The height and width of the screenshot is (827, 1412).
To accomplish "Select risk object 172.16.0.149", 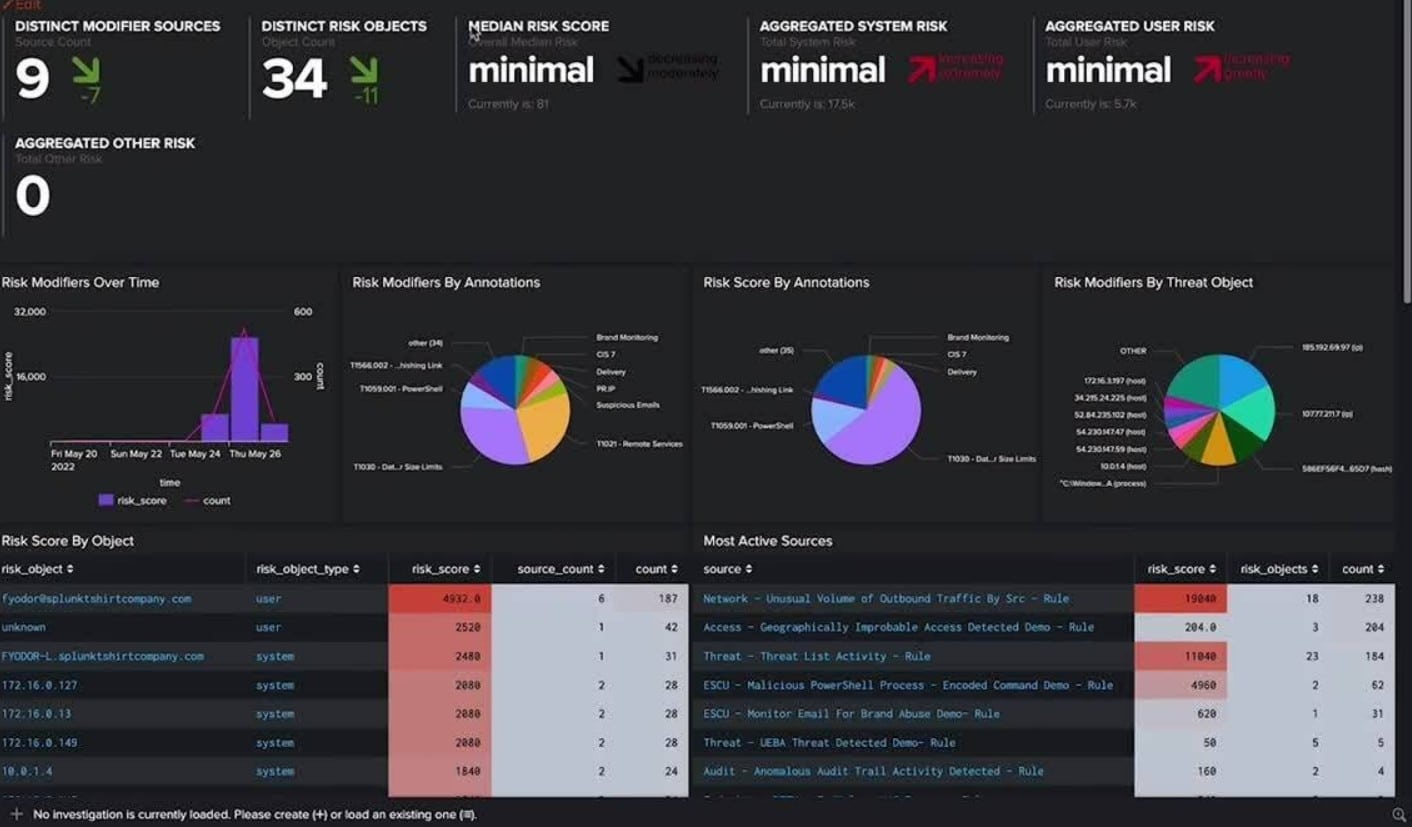I will pyautogui.click(x=39, y=743).
